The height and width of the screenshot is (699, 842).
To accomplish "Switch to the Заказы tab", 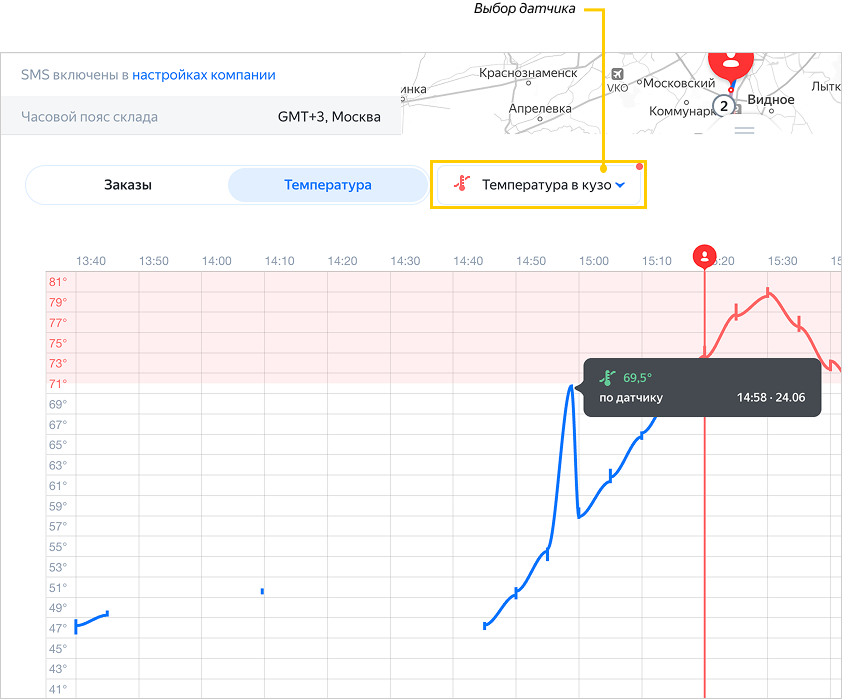I will click(128, 185).
